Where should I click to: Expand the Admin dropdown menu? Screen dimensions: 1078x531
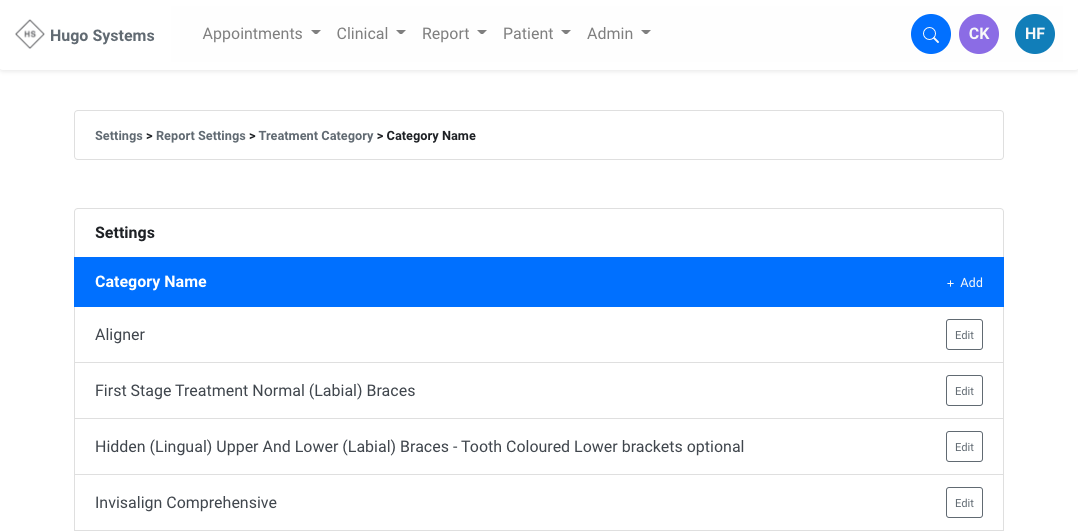[619, 34]
